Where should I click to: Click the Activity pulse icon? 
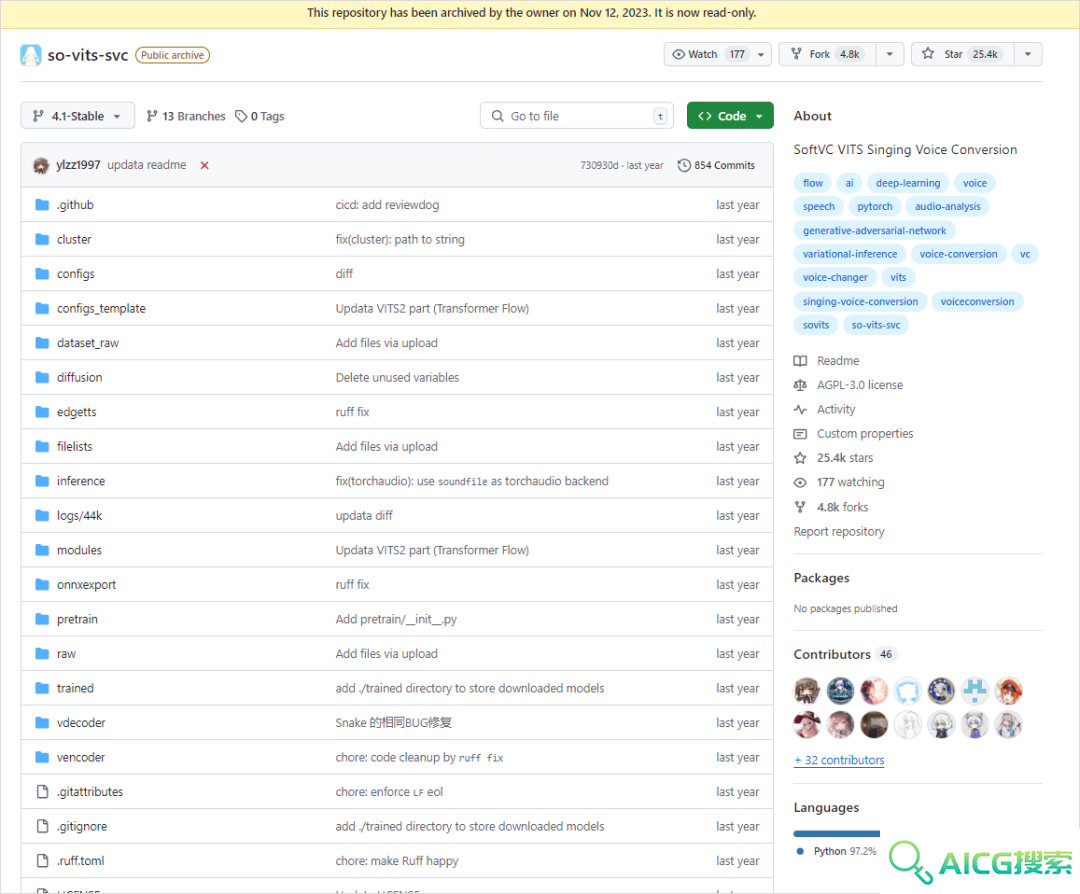[x=800, y=409]
